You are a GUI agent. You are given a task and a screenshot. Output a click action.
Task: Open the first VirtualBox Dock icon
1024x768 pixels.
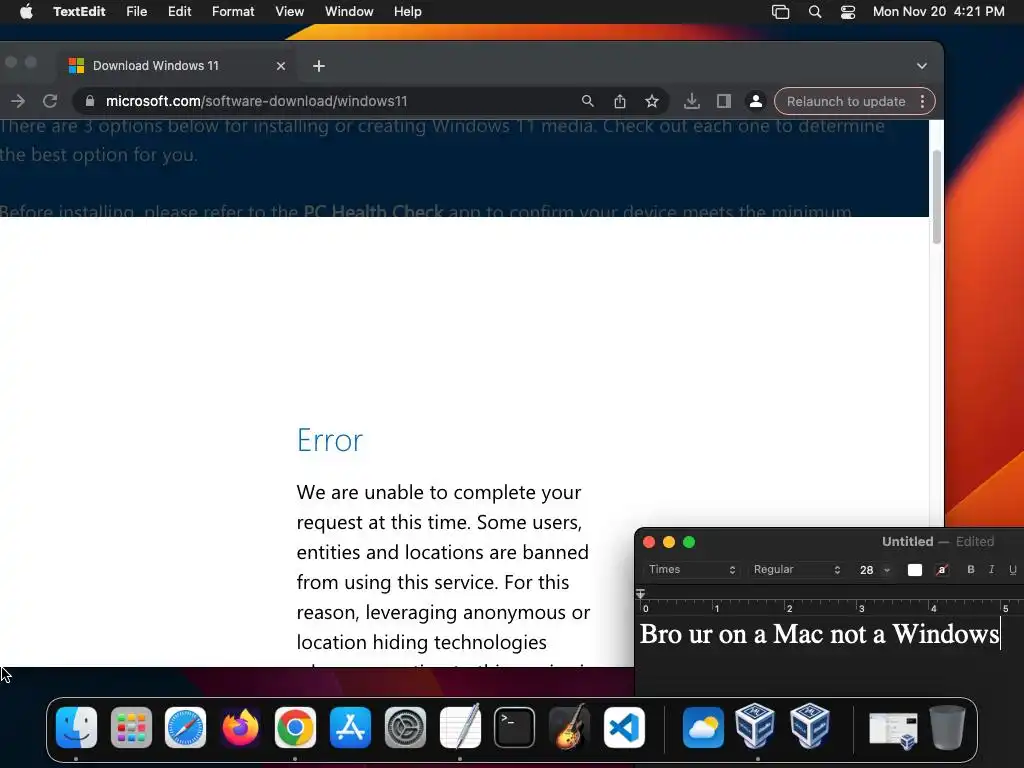756,726
